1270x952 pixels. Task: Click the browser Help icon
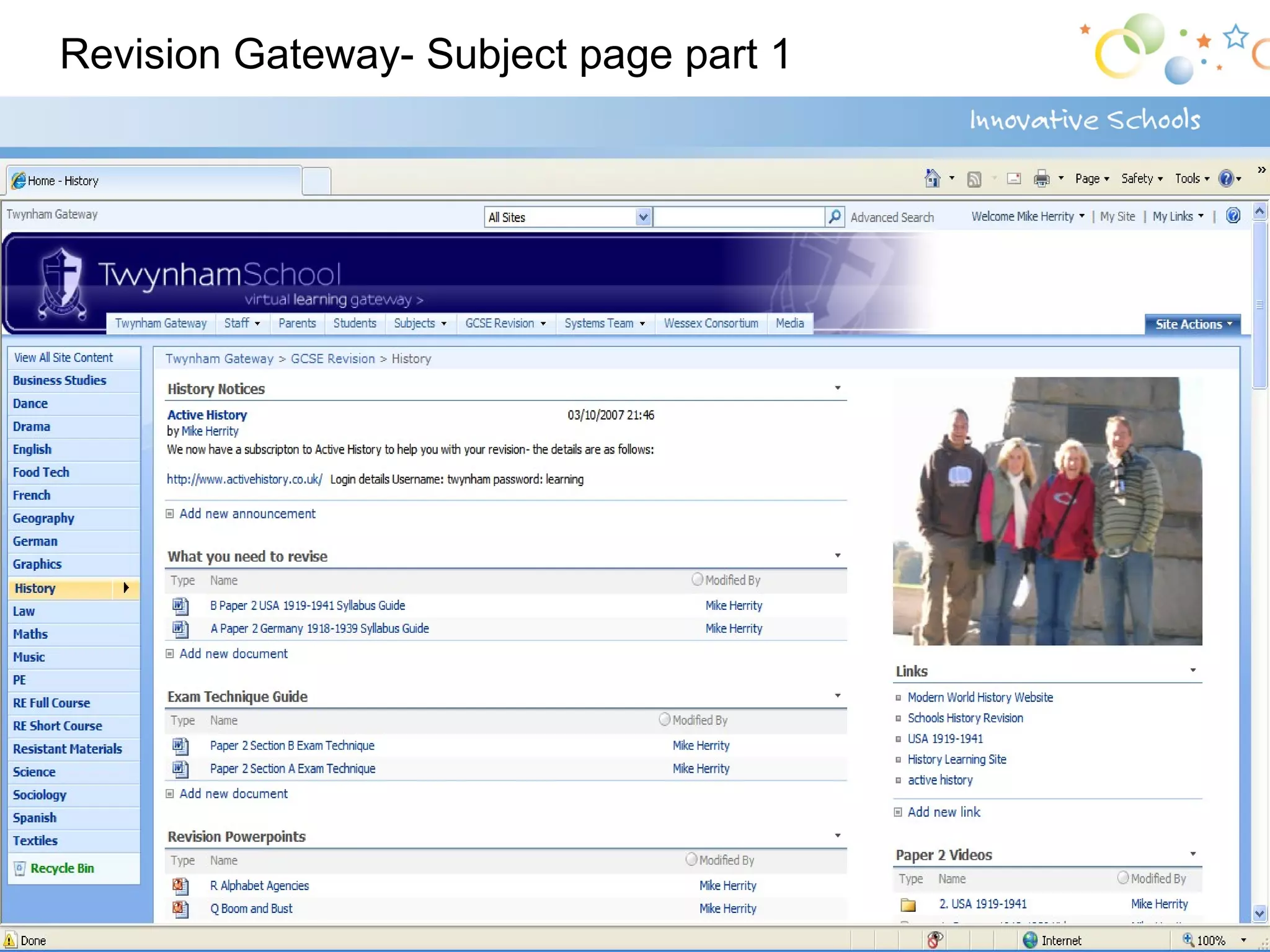(x=1226, y=179)
